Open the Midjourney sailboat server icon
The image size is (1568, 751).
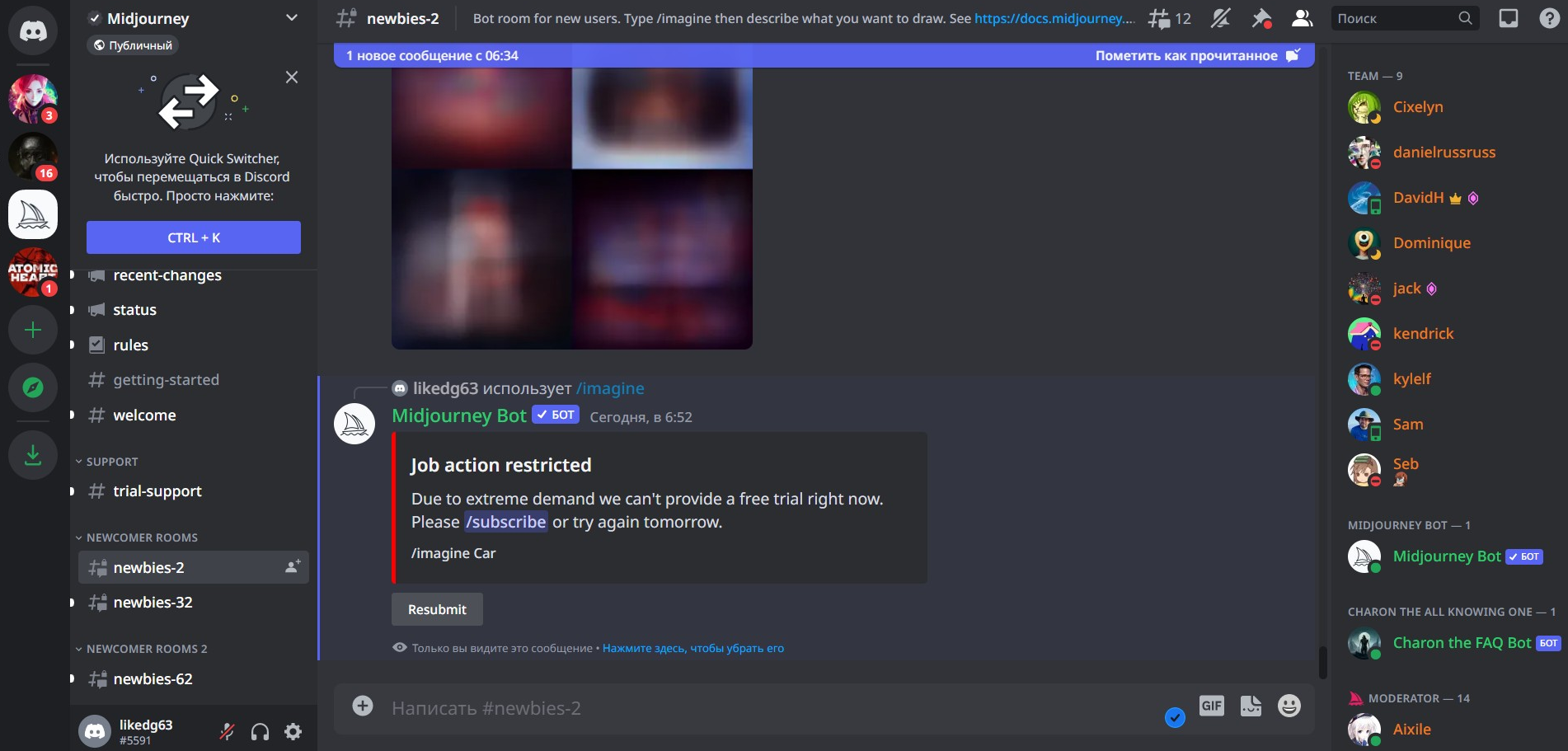[x=33, y=214]
